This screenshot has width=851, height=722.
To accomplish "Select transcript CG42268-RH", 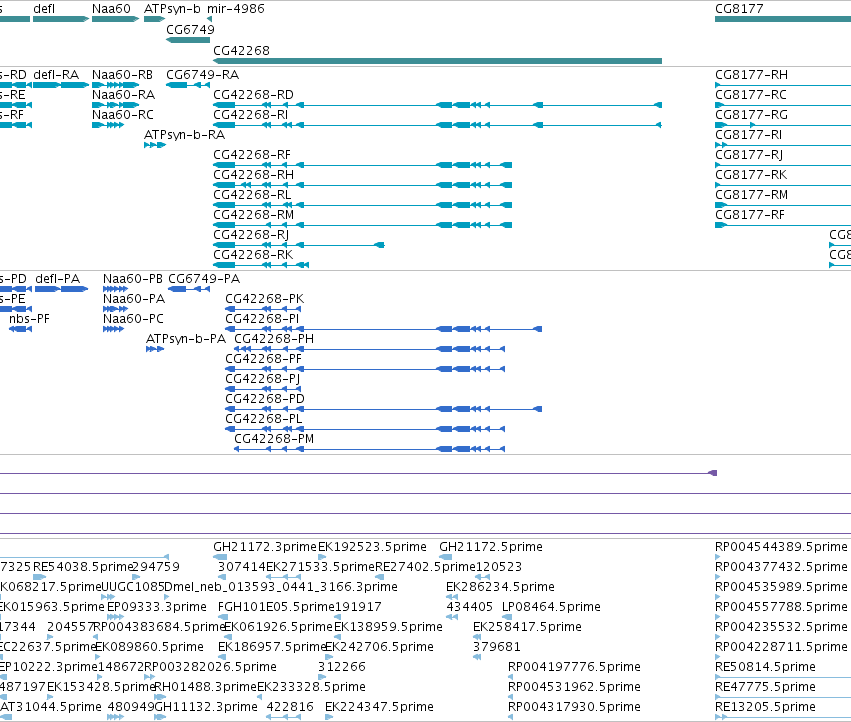I will pos(363,185).
